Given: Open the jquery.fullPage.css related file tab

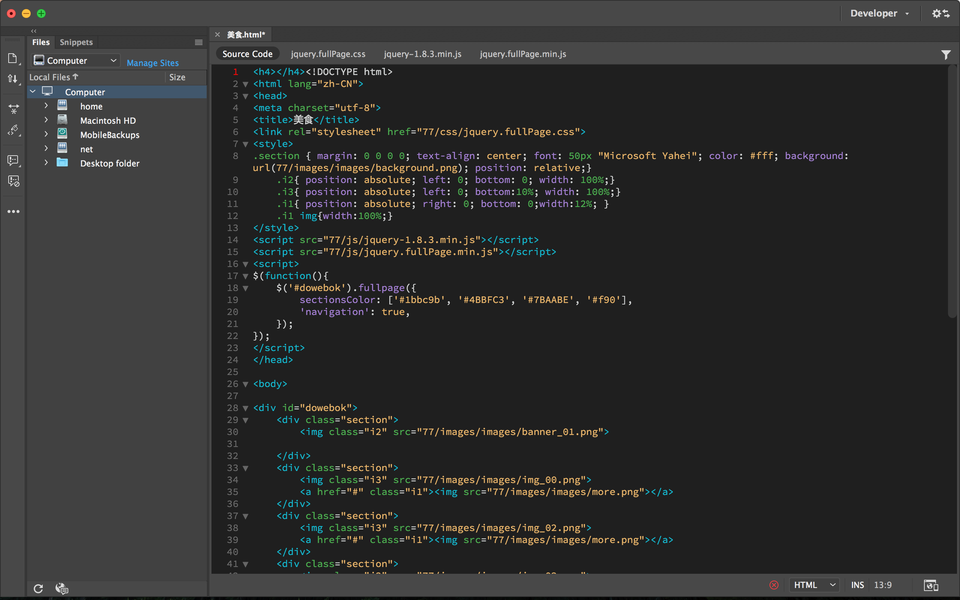Looking at the screenshot, I should tap(328, 54).
